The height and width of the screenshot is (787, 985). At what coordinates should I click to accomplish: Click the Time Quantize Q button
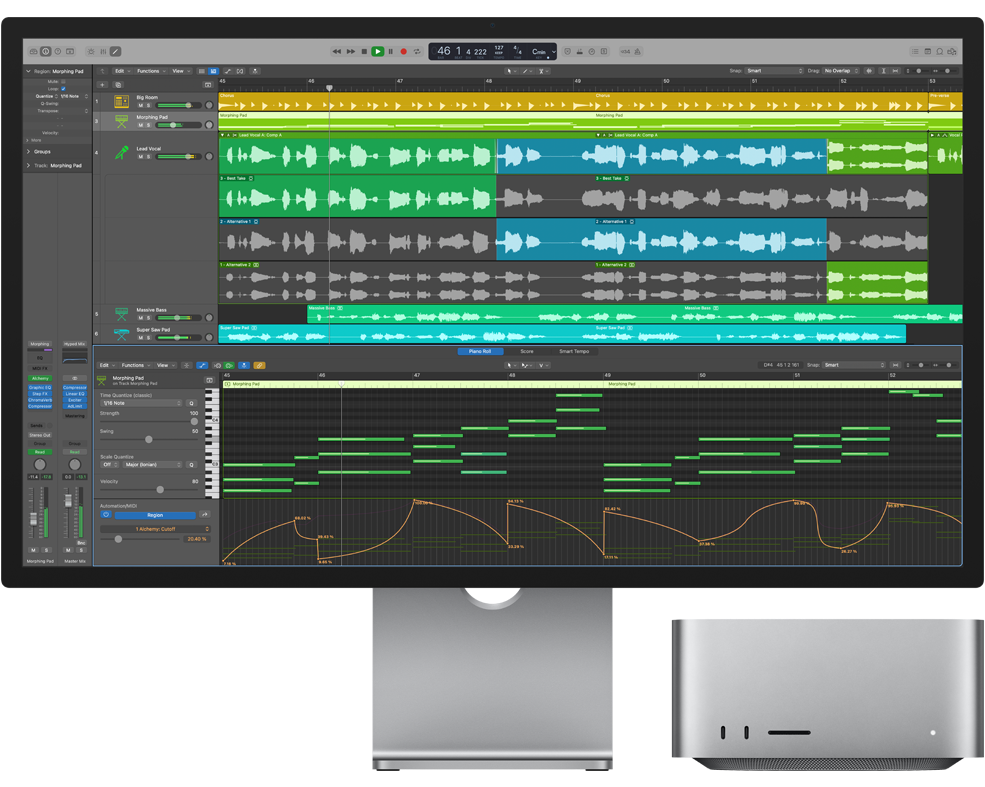(x=192, y=403)
